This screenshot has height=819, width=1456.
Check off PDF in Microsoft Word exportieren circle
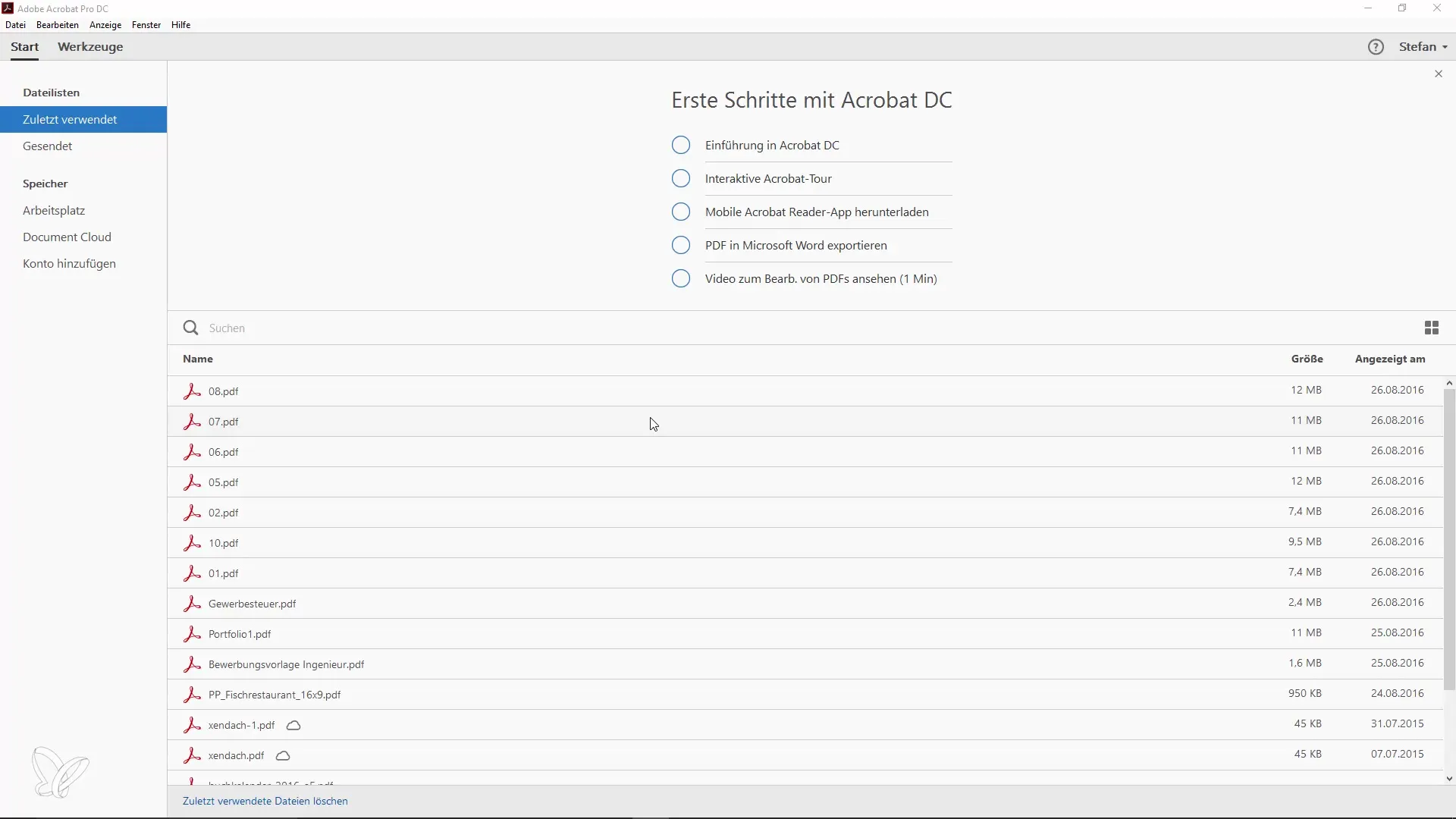tap(681, 245)
